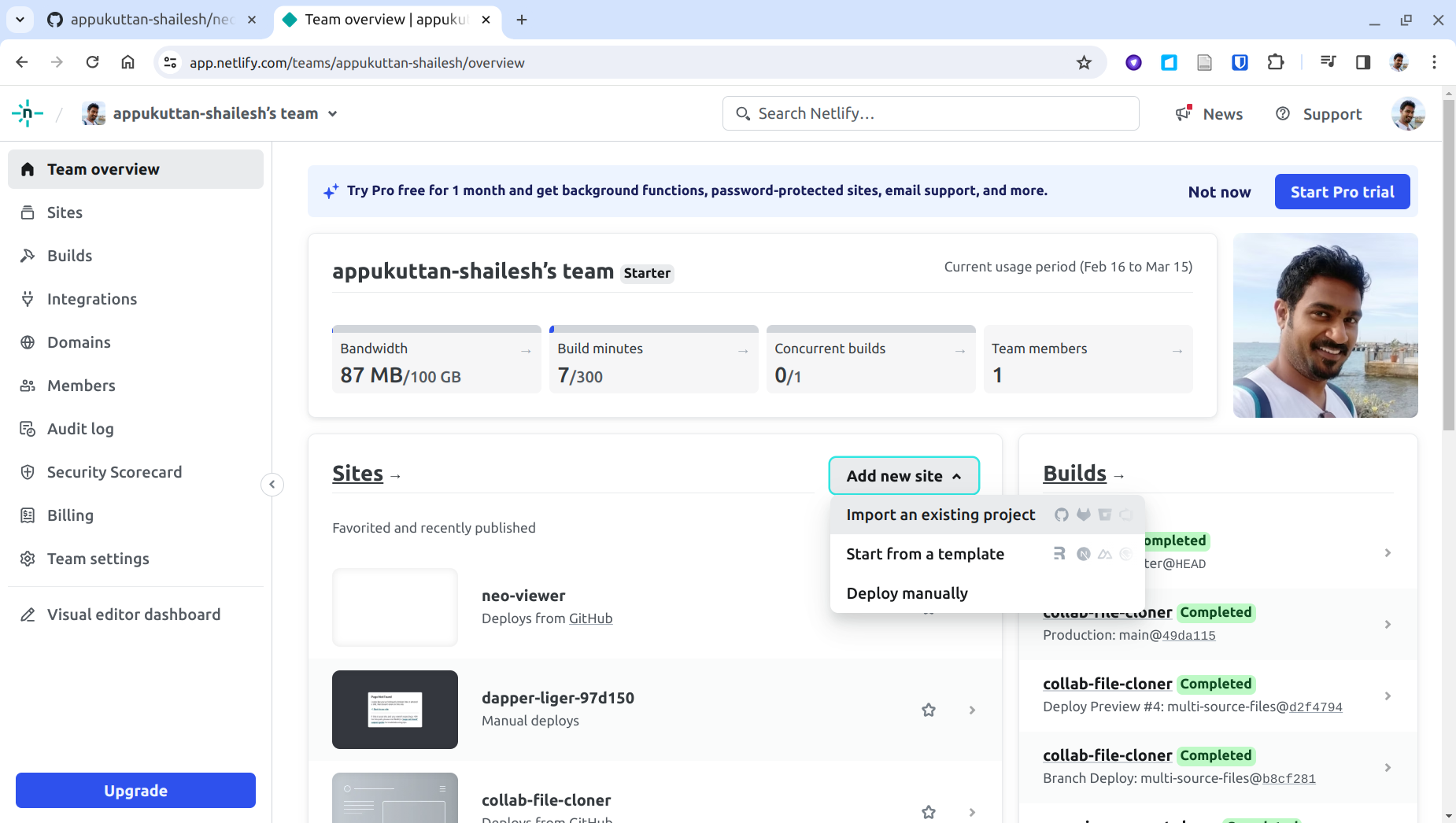Click Start Pro trial button
The height and width of the screenshot is (823, 1456).
coord(1342,192)
